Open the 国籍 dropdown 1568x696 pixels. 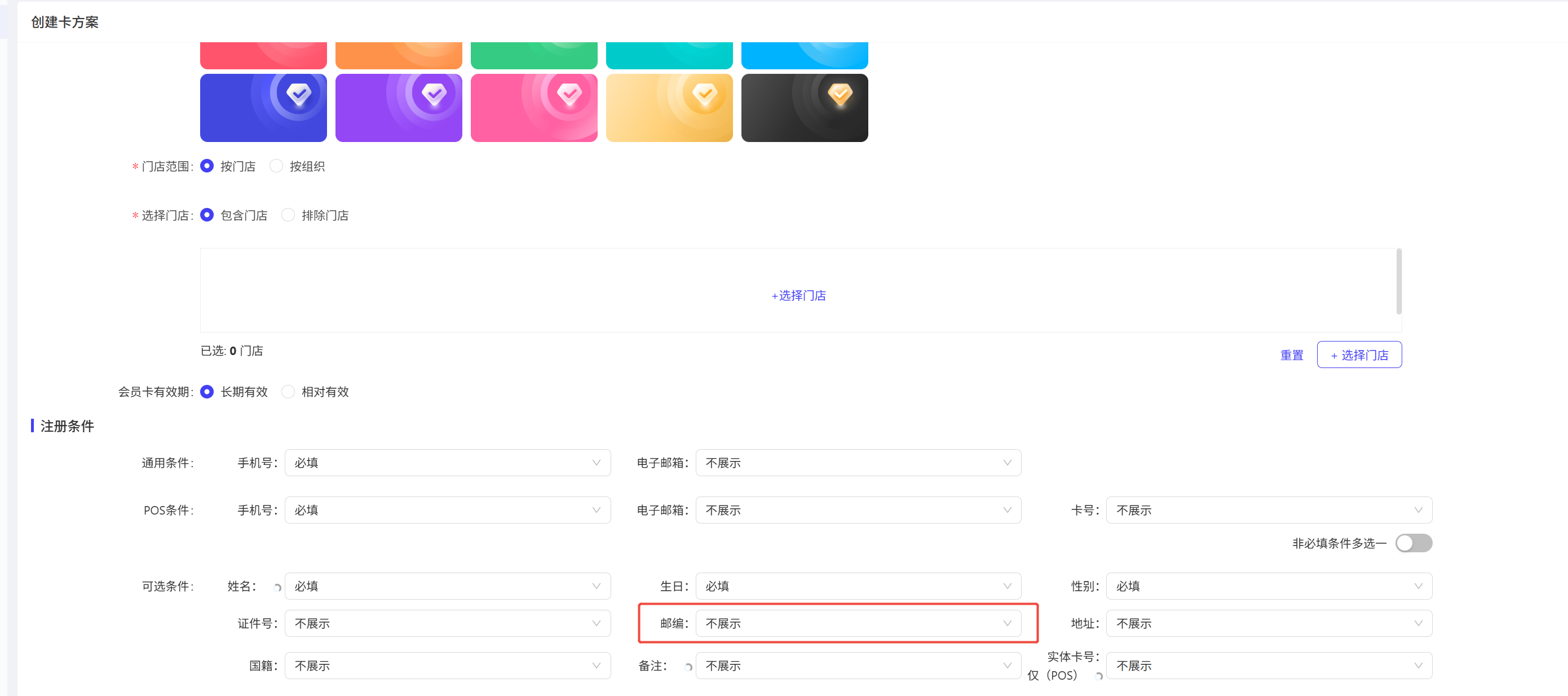click(447, 666)
